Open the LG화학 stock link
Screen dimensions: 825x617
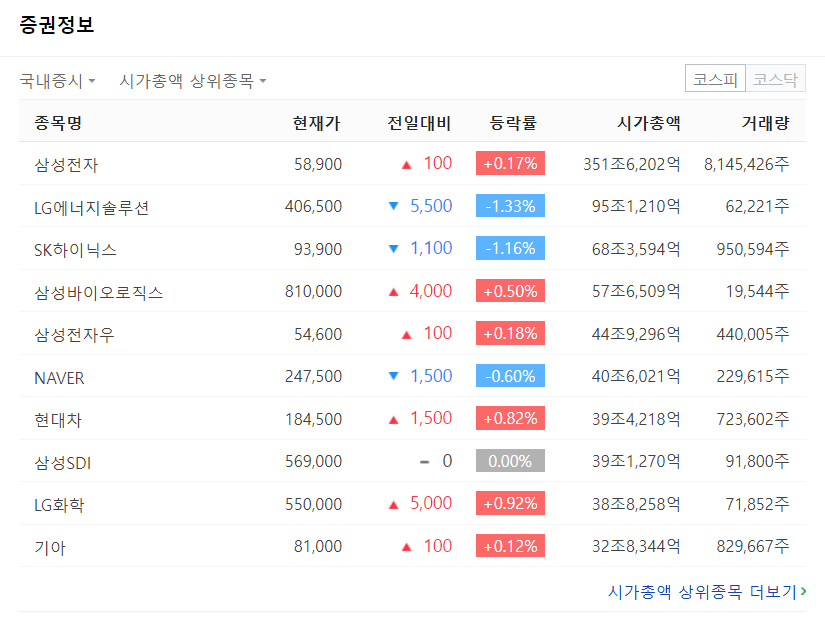pyautogui.click(x=59, y=505)
